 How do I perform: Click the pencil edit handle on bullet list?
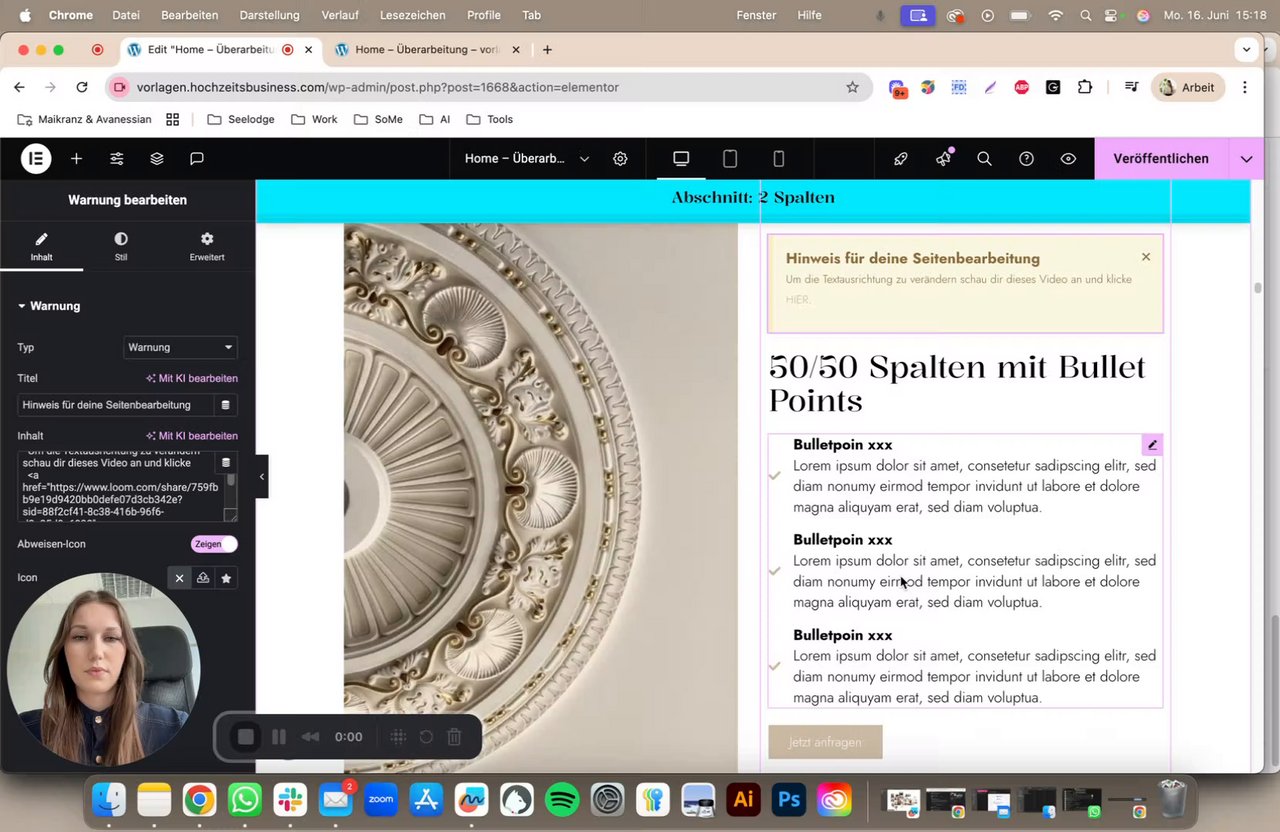[x=1152, y=445]
